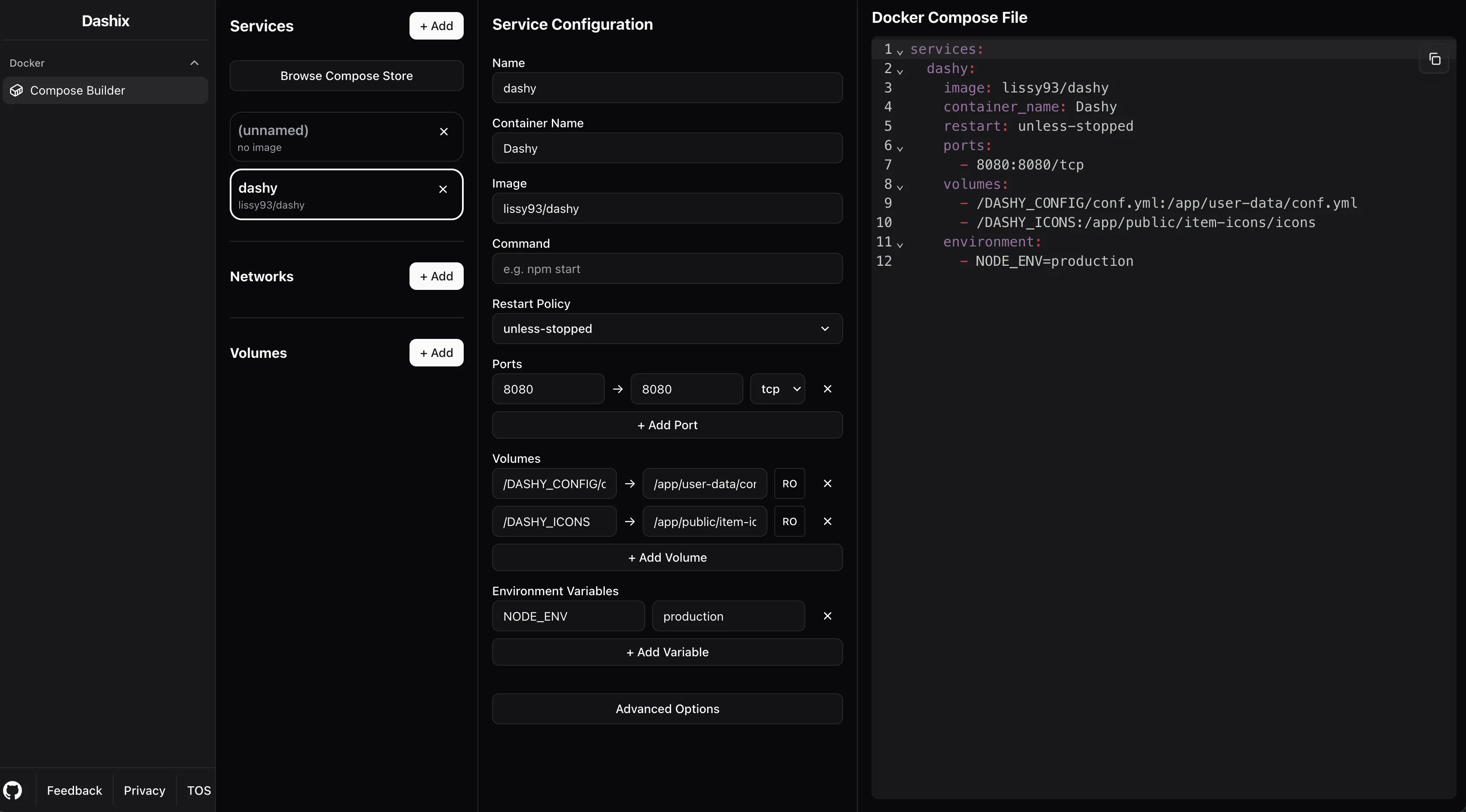Open the GitHub repository icon link
The image size is (1466, 812).
(12, 790)
